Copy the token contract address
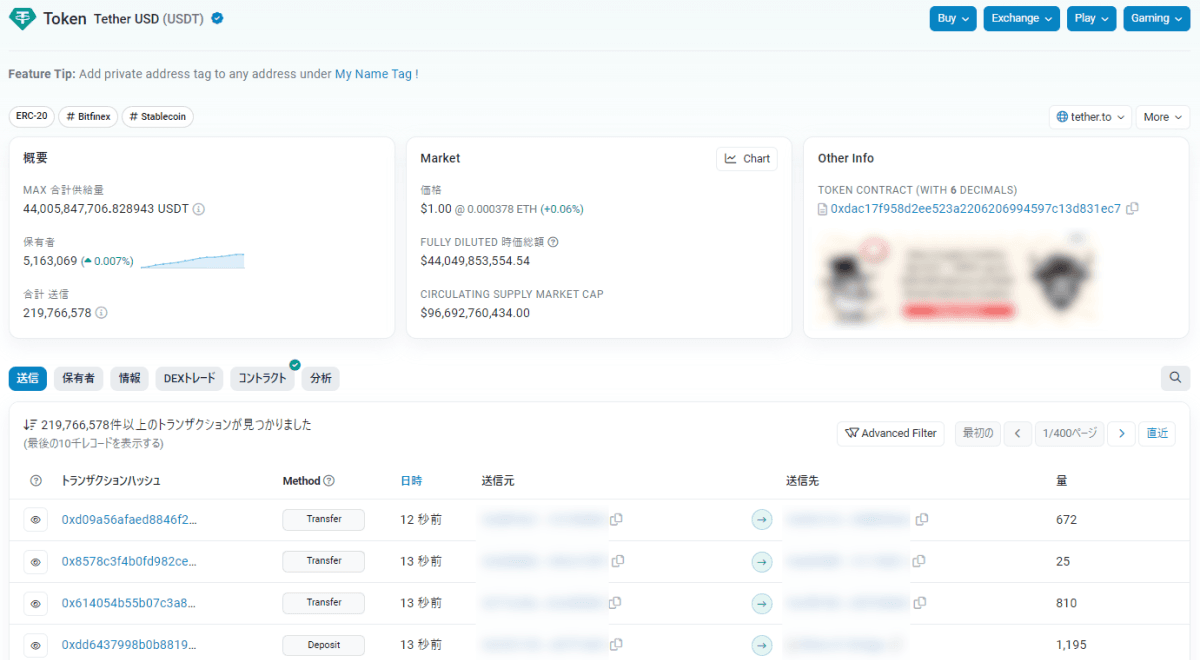Image resolution: width=1200 pixels, height=660 pixels. (x=1132, y=208)
